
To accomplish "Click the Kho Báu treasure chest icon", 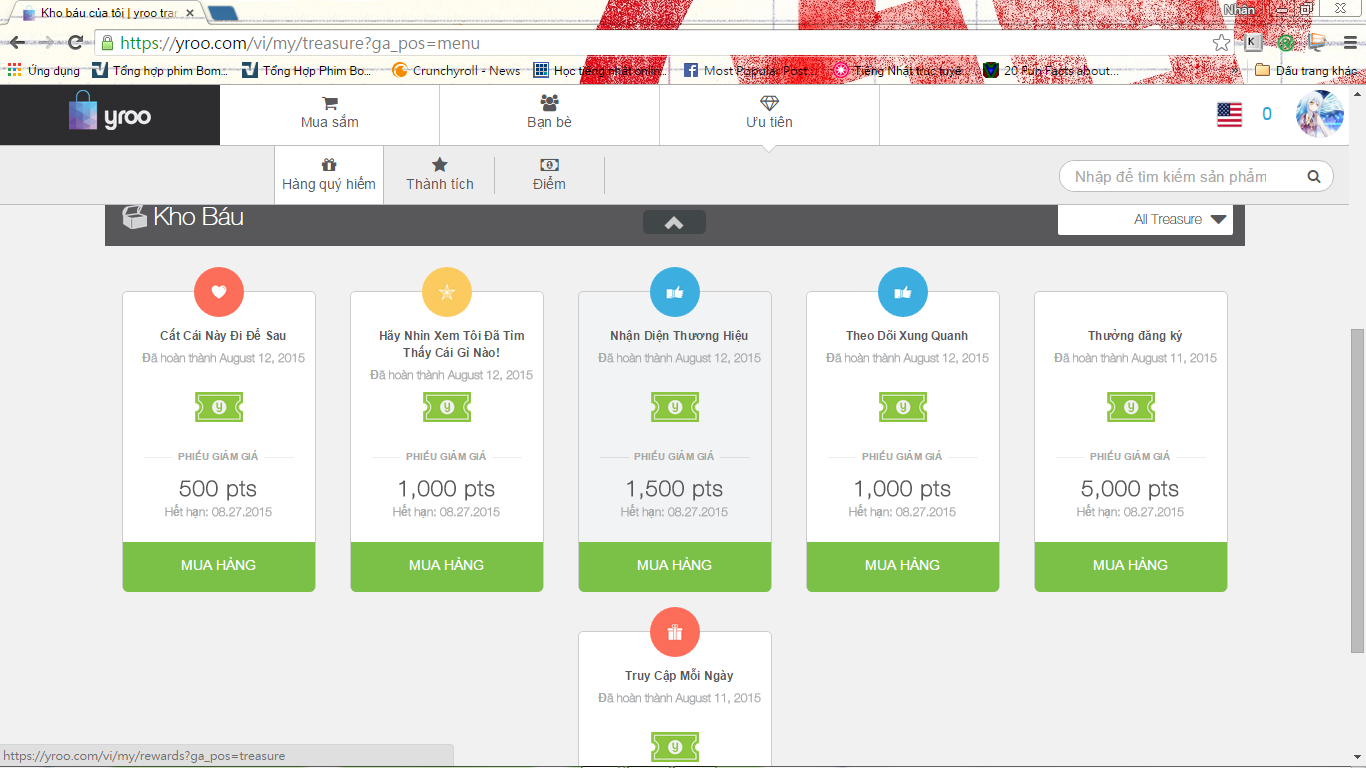I will click(134, 216).
